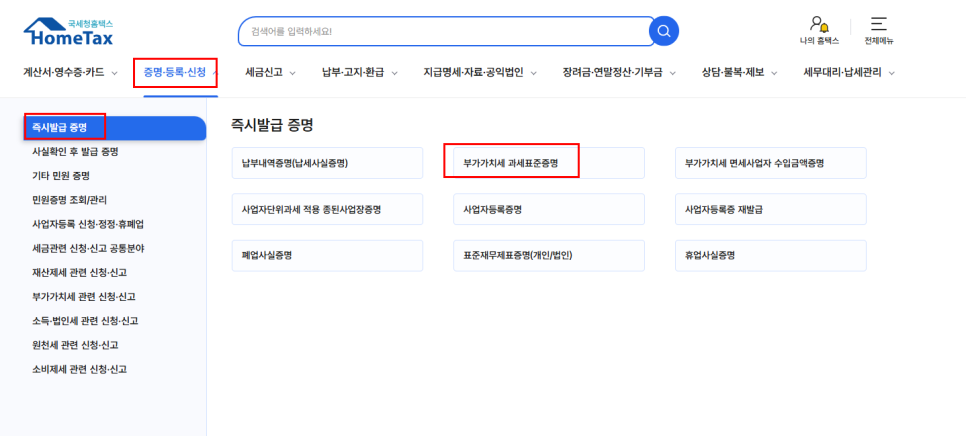The width and height of the screenshot is (966, 436).
Task: Select 사실확인 후 발급 증명 sidebar item
Action: 75,152
